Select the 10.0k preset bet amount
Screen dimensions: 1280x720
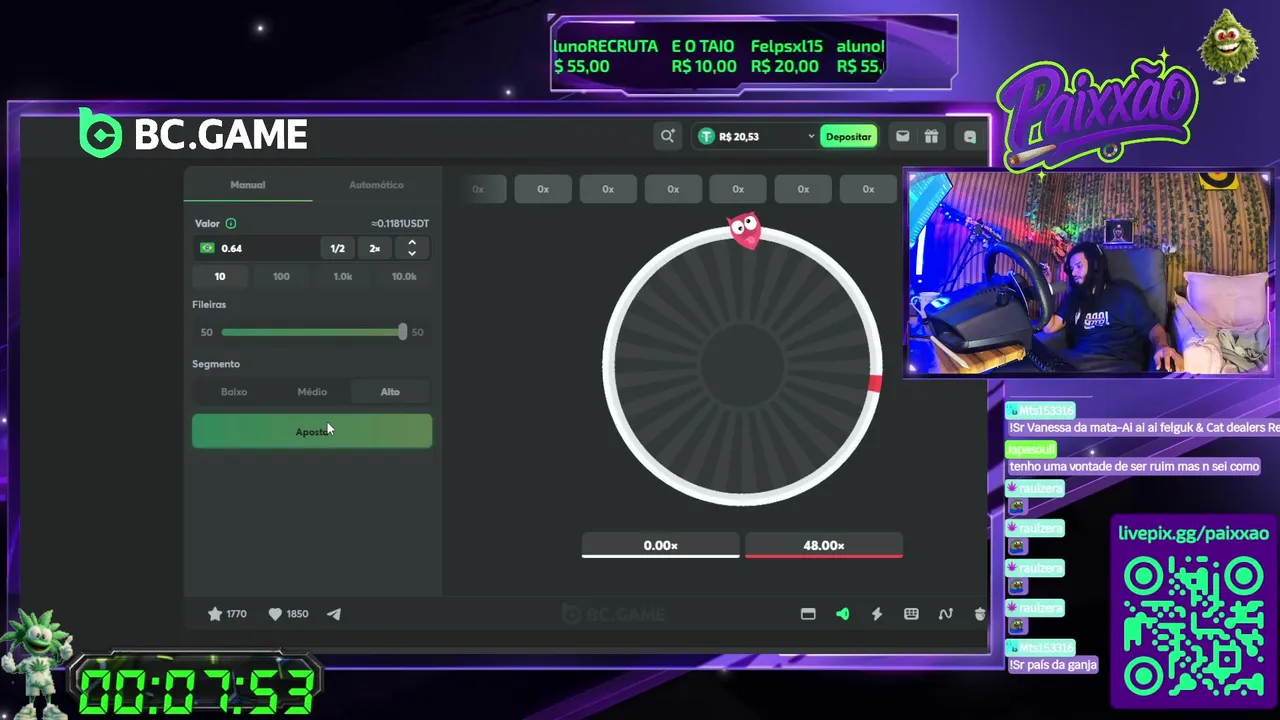[x=404, y=276]
